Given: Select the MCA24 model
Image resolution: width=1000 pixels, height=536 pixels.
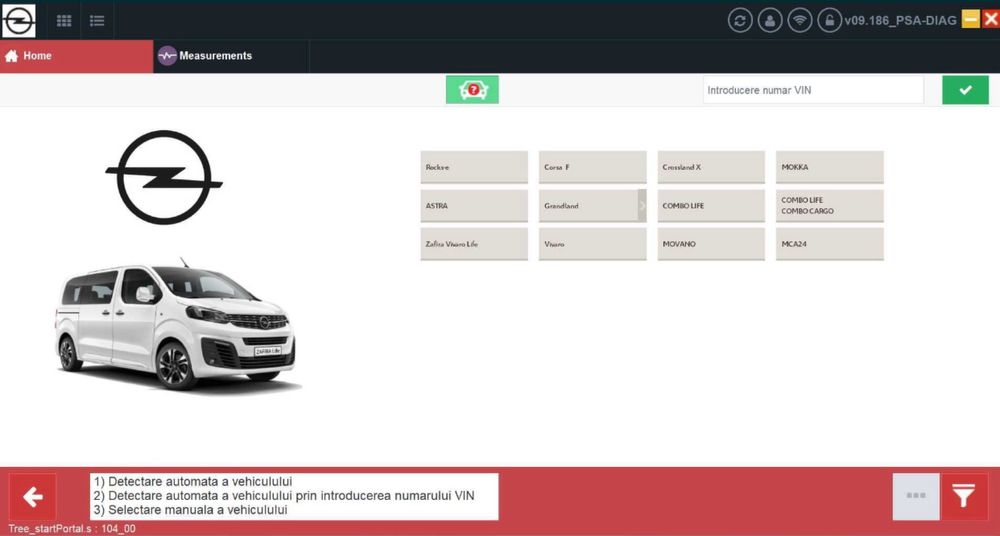Looking at the screenshot, I should pyautogui.click(x=830, y=244).
